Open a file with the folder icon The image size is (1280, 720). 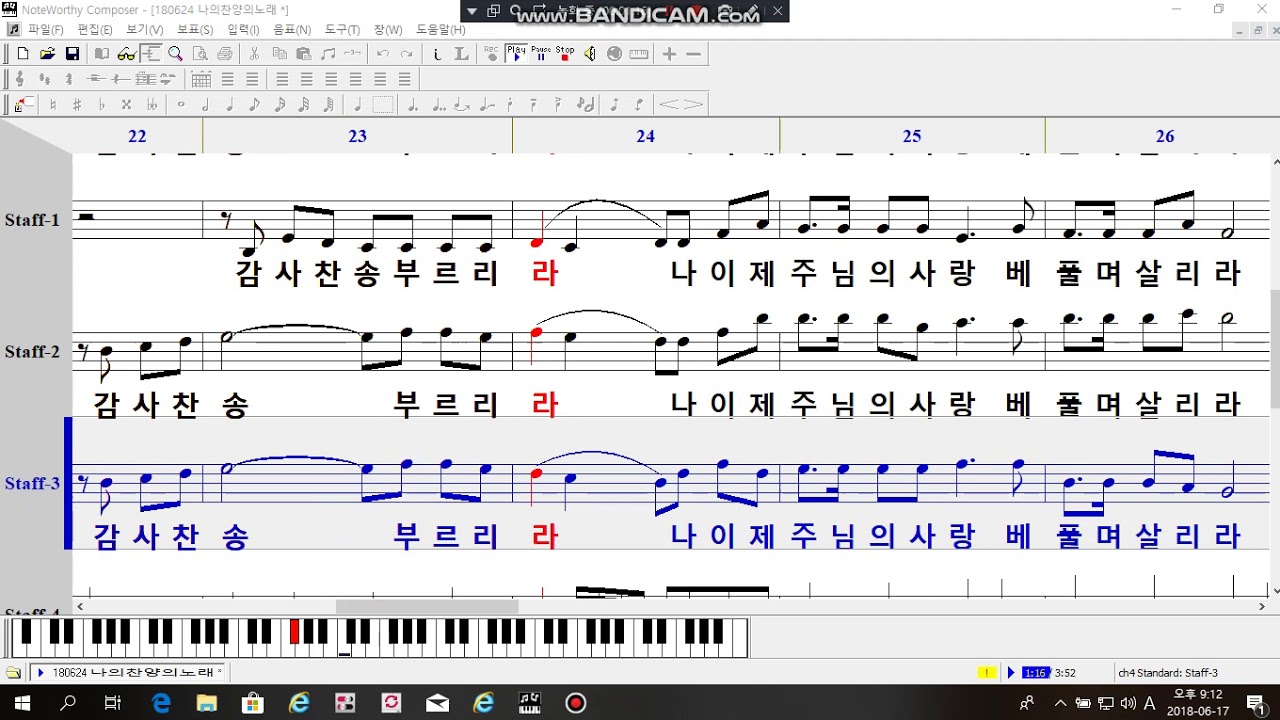pos(47,54)
